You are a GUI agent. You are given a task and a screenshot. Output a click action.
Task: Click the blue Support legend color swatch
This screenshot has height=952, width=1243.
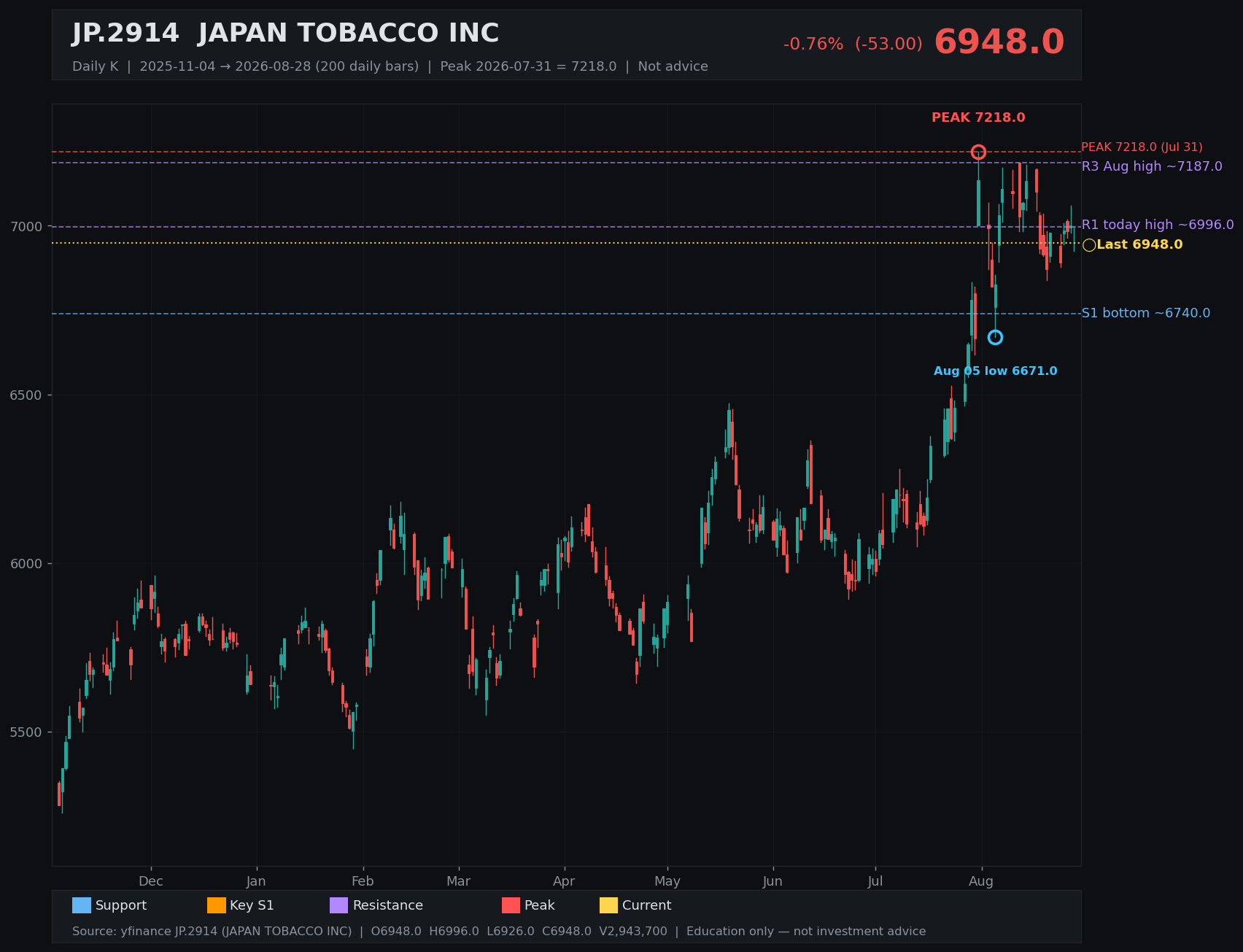click(82, 905)
